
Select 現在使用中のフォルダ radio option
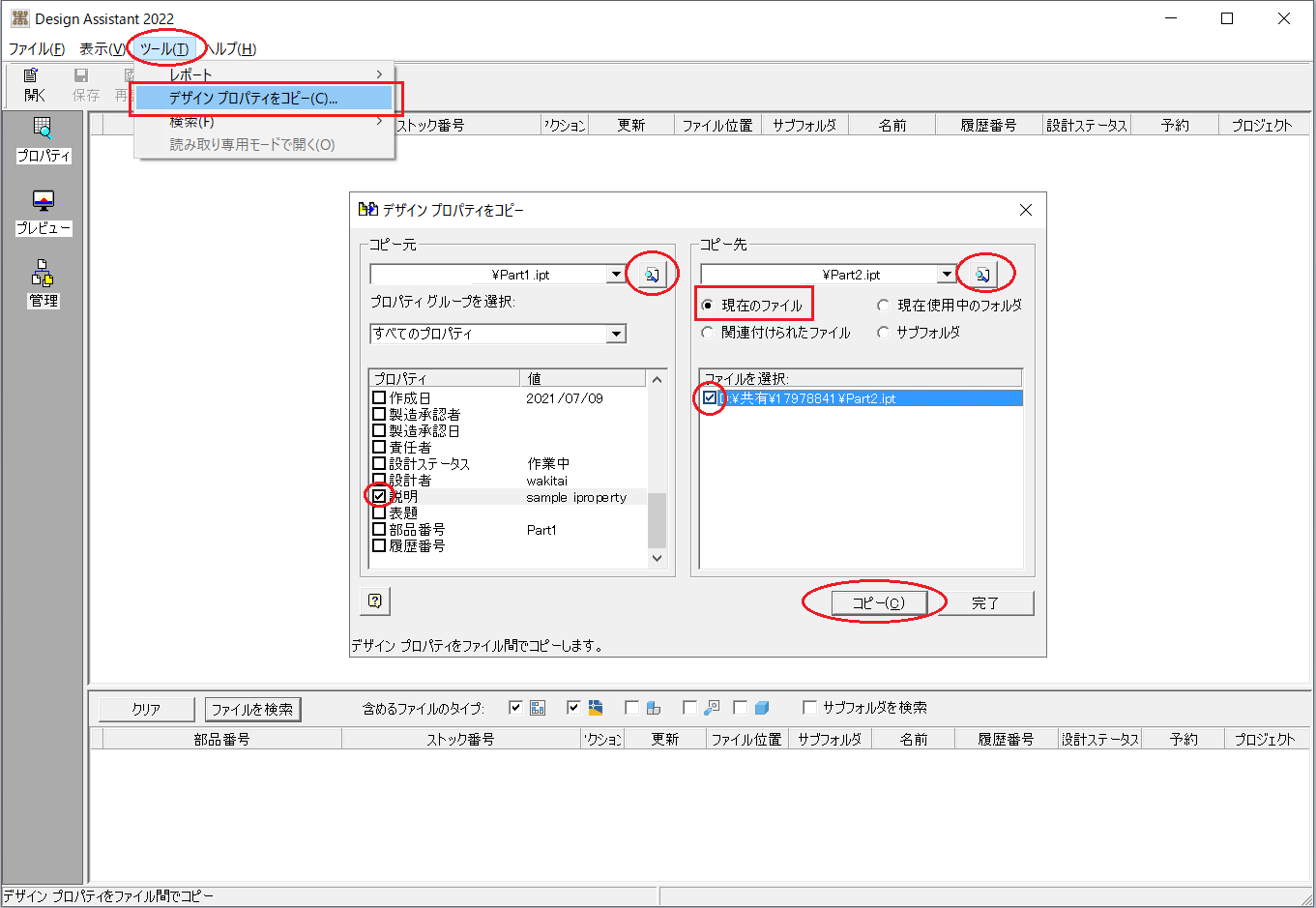pos(883,306)
